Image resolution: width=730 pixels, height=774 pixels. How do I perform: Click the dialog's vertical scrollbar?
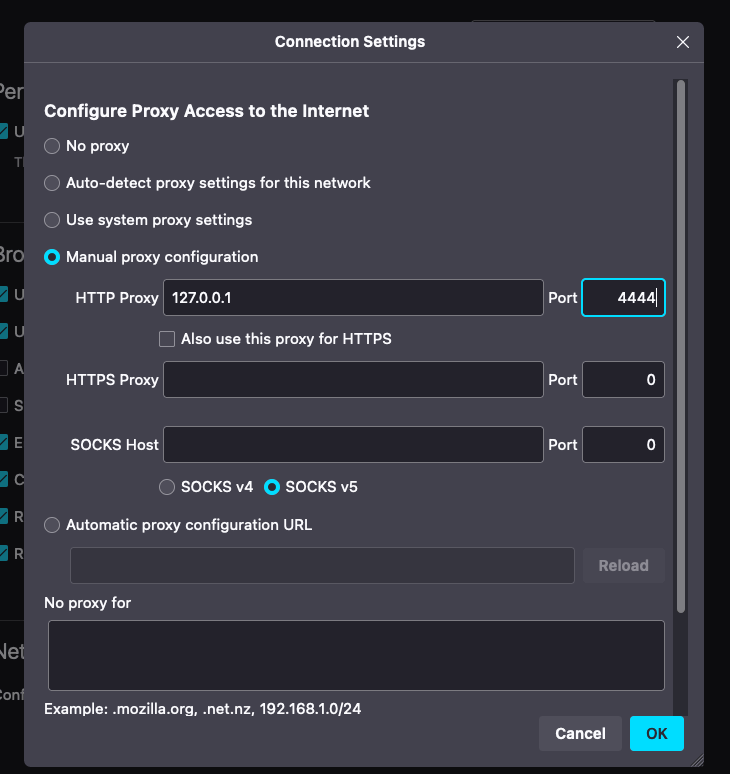click(x=681, y=347)
